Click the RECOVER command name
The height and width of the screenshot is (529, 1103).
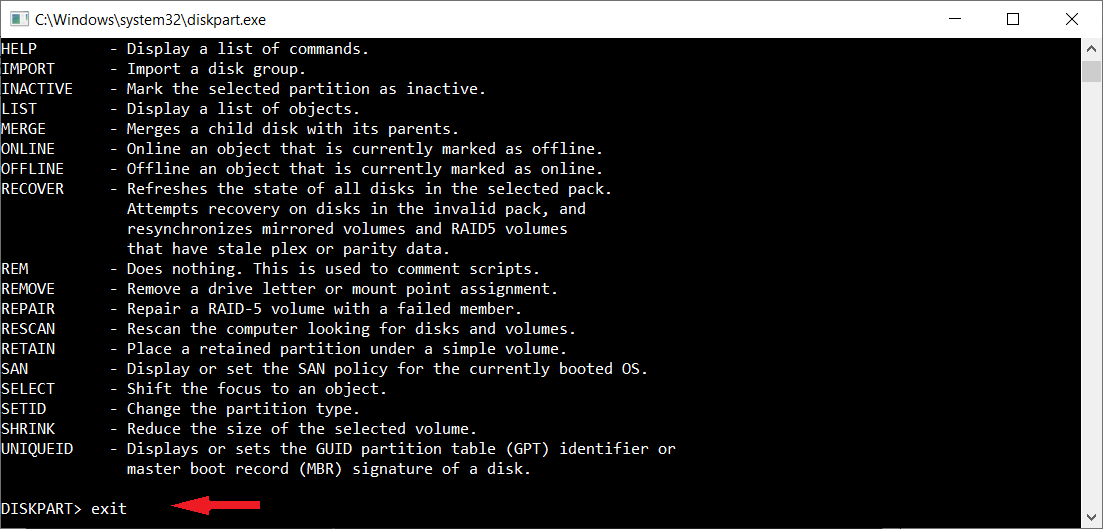point(32,189)
